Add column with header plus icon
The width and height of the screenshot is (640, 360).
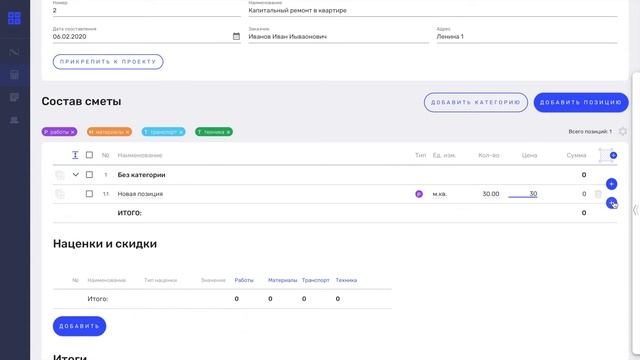(613, 155)
